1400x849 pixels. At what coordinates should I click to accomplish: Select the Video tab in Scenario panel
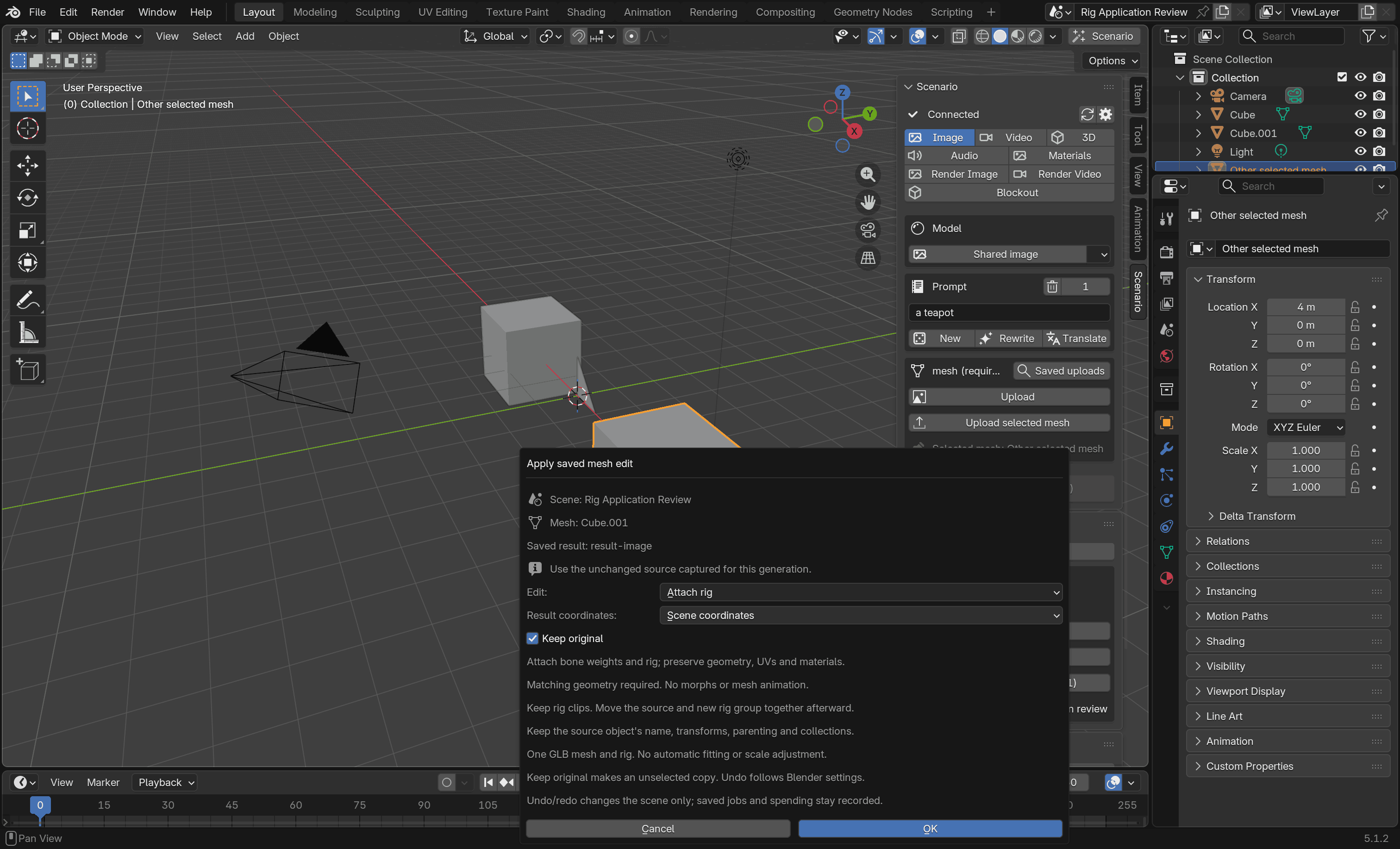[x=1010, y=137]
